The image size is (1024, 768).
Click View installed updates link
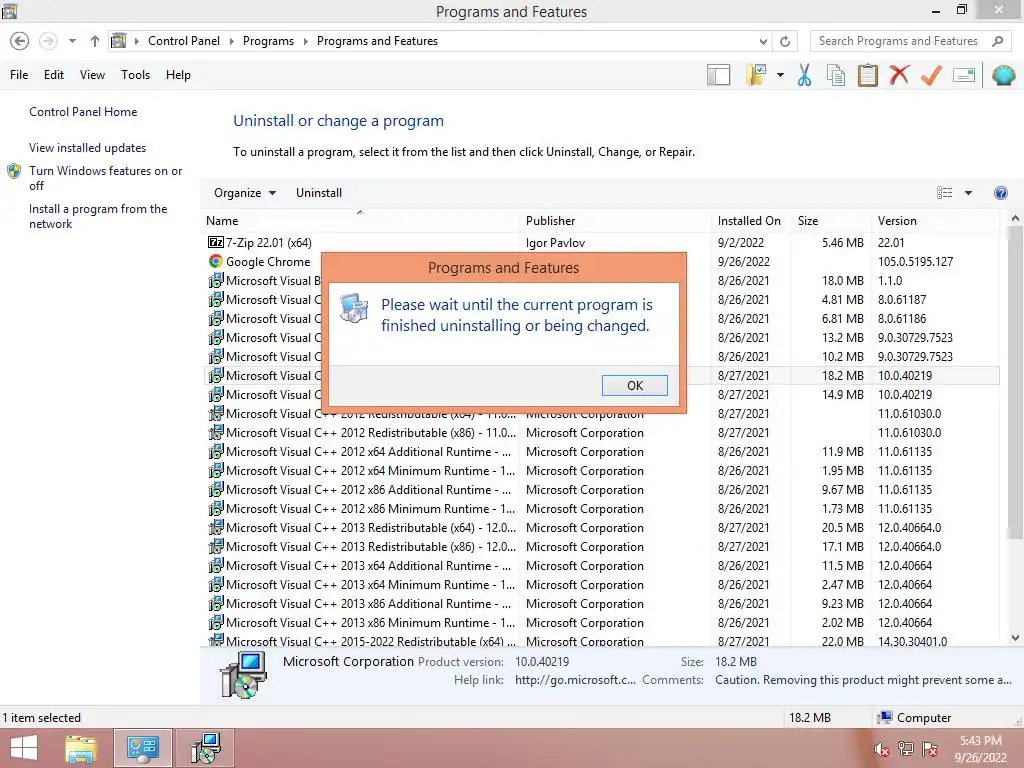coord(88,148)
